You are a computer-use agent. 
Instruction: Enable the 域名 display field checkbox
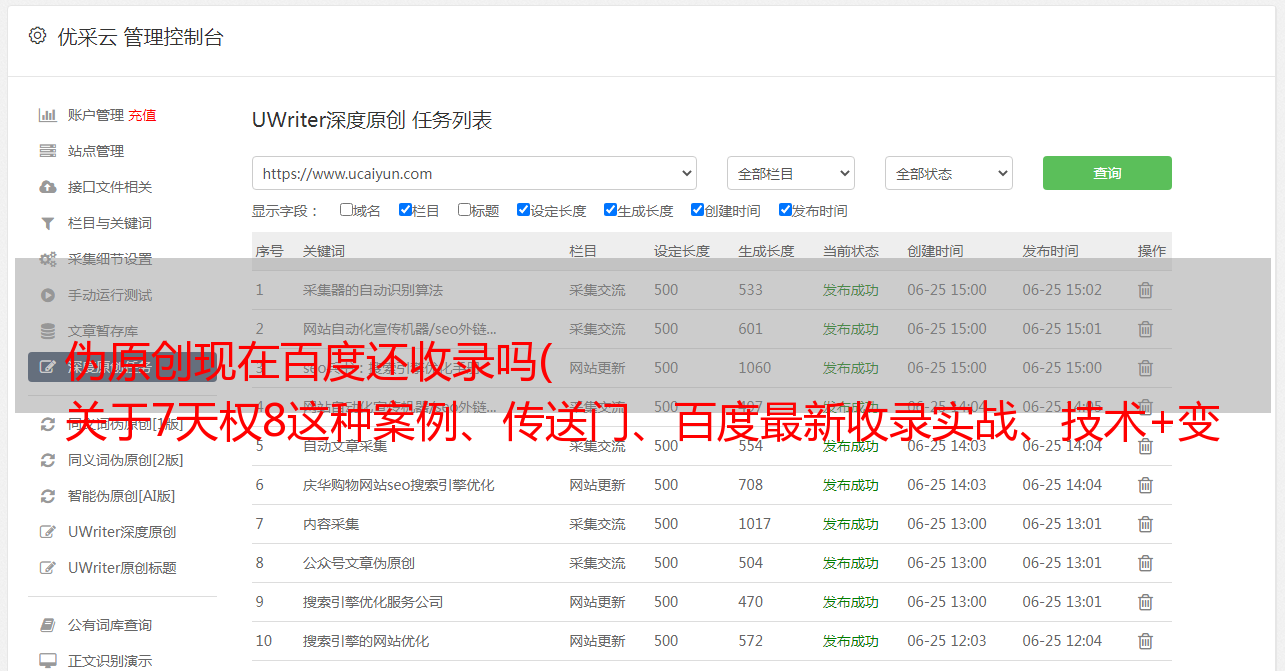[346, 210]
